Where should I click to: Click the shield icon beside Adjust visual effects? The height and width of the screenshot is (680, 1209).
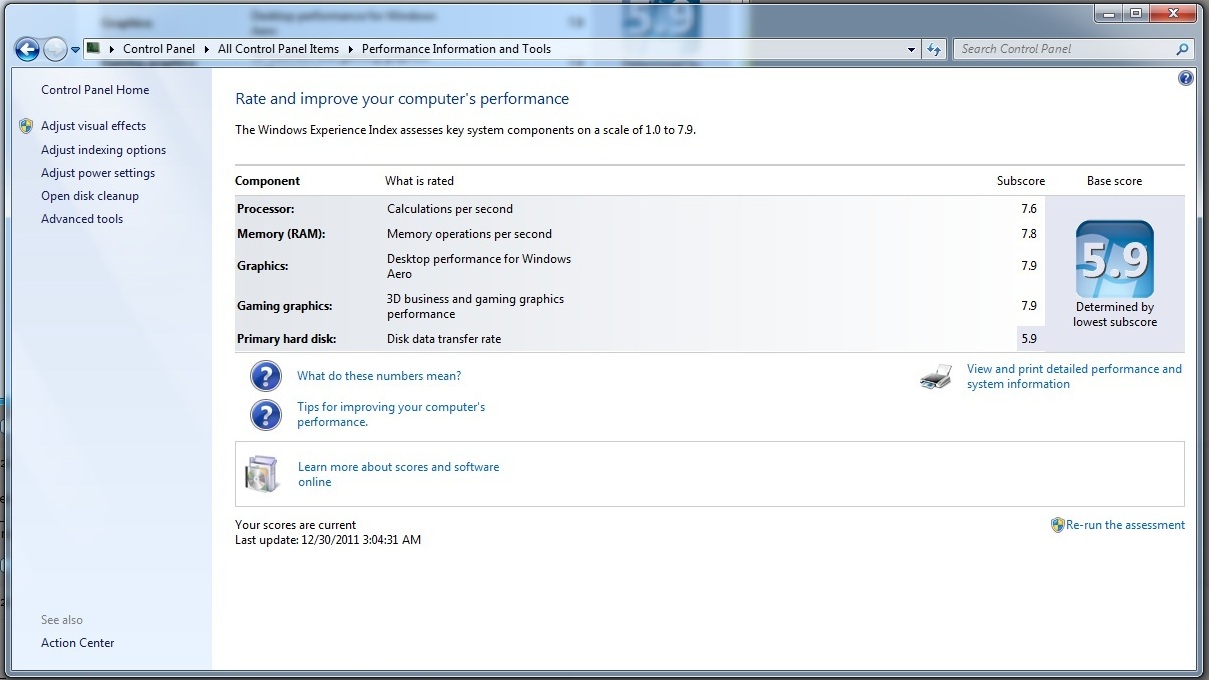point(26,126)
